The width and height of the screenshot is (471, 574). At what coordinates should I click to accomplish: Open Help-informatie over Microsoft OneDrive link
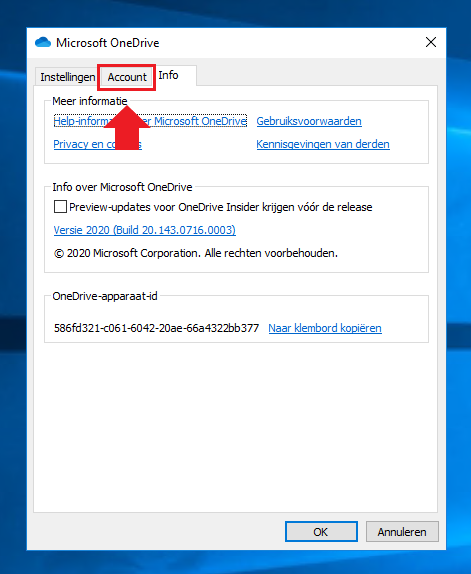150,121
